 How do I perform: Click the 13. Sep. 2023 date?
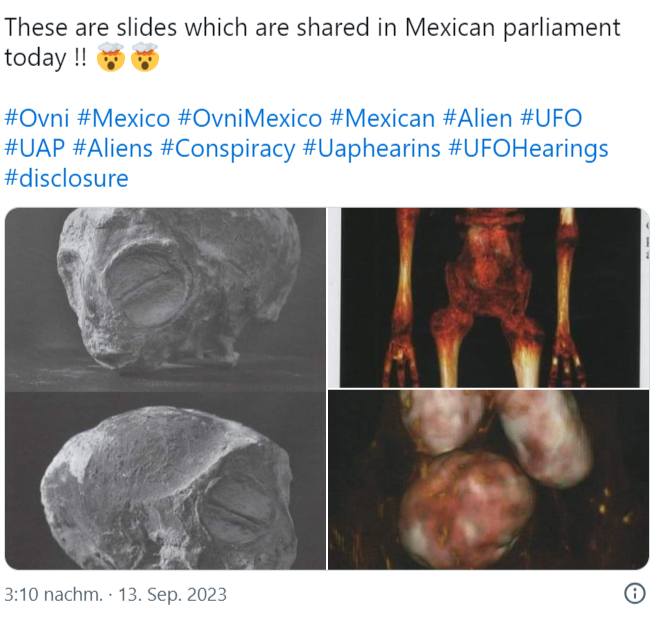click(172, 594)
